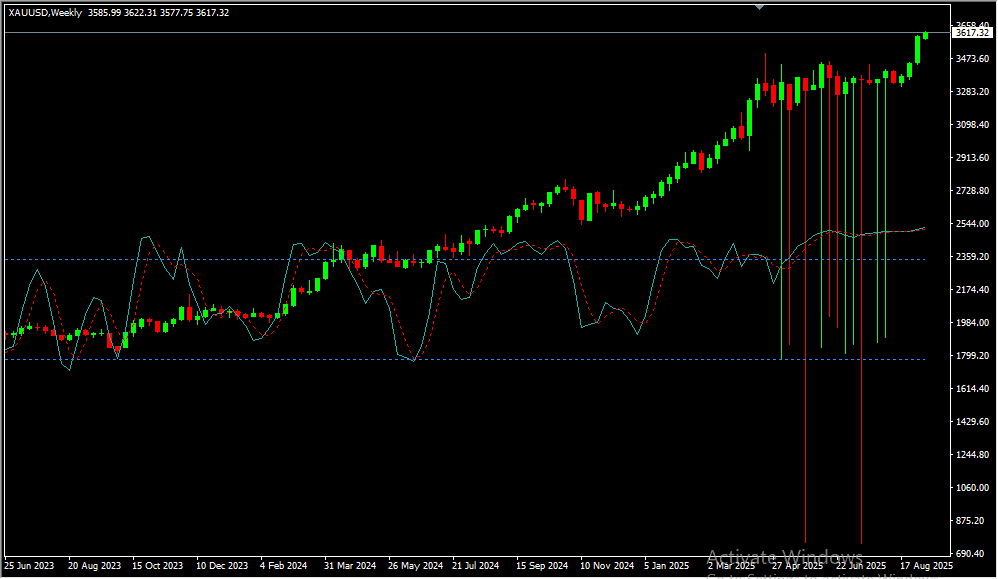Image resolution: width=998 pixels, height=579 pixels.
Task: Click the 21 Jul 2024 date label
Action: click(478, 565)
